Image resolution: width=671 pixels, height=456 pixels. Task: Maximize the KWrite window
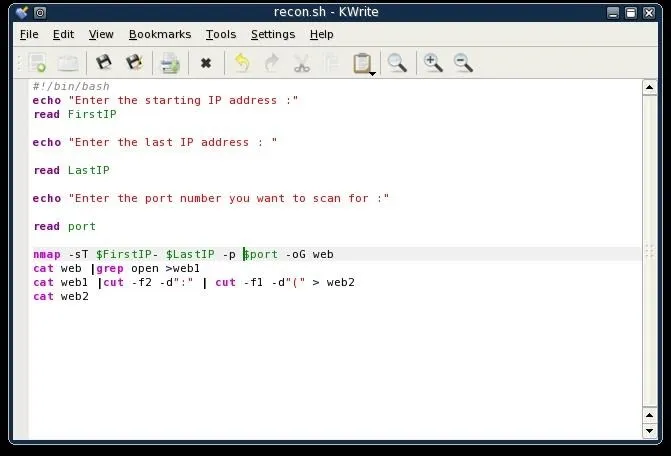coord(631,13)
